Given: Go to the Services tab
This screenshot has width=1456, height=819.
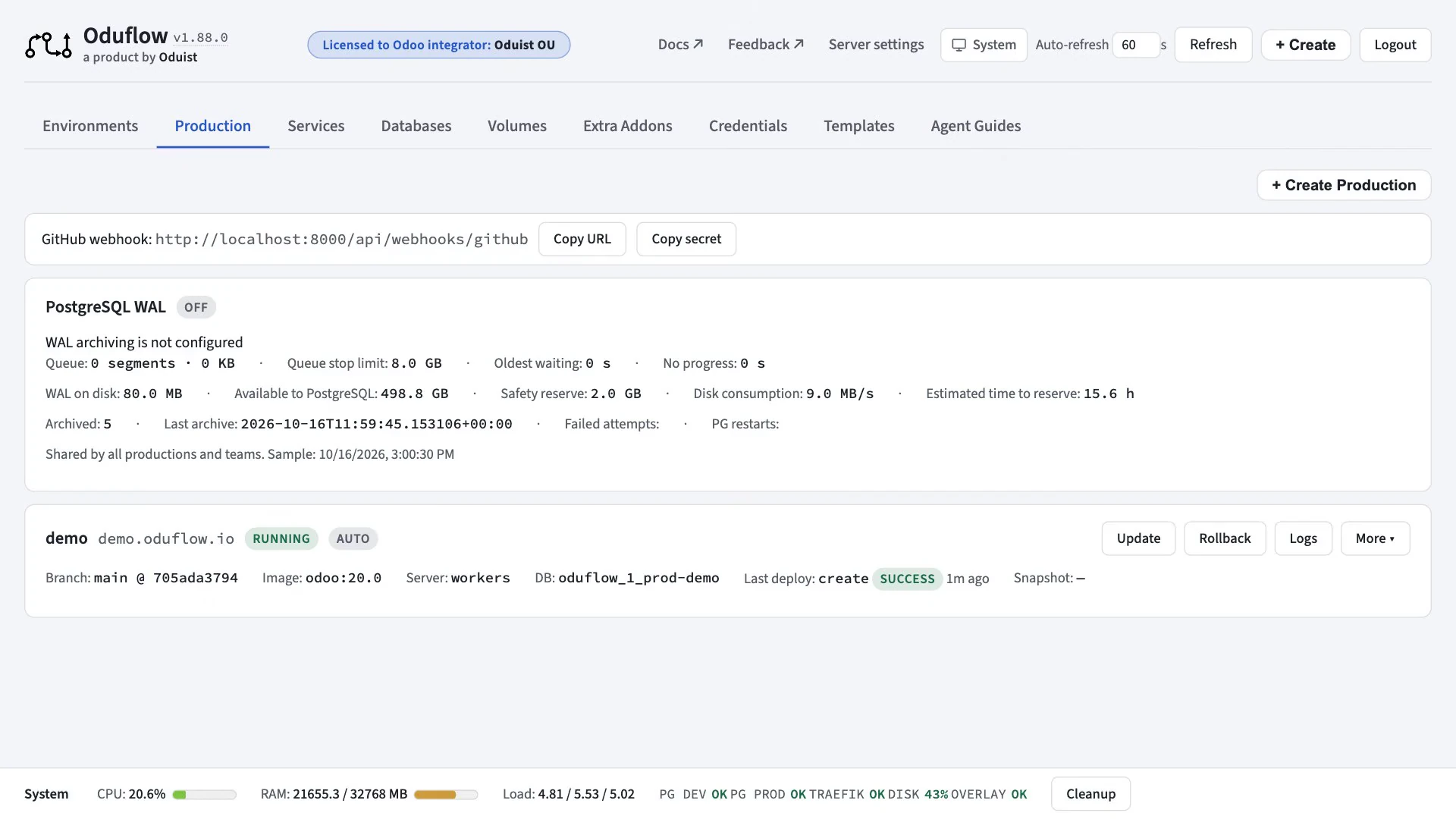Looking at the screenshot, I should coord(315,126).
